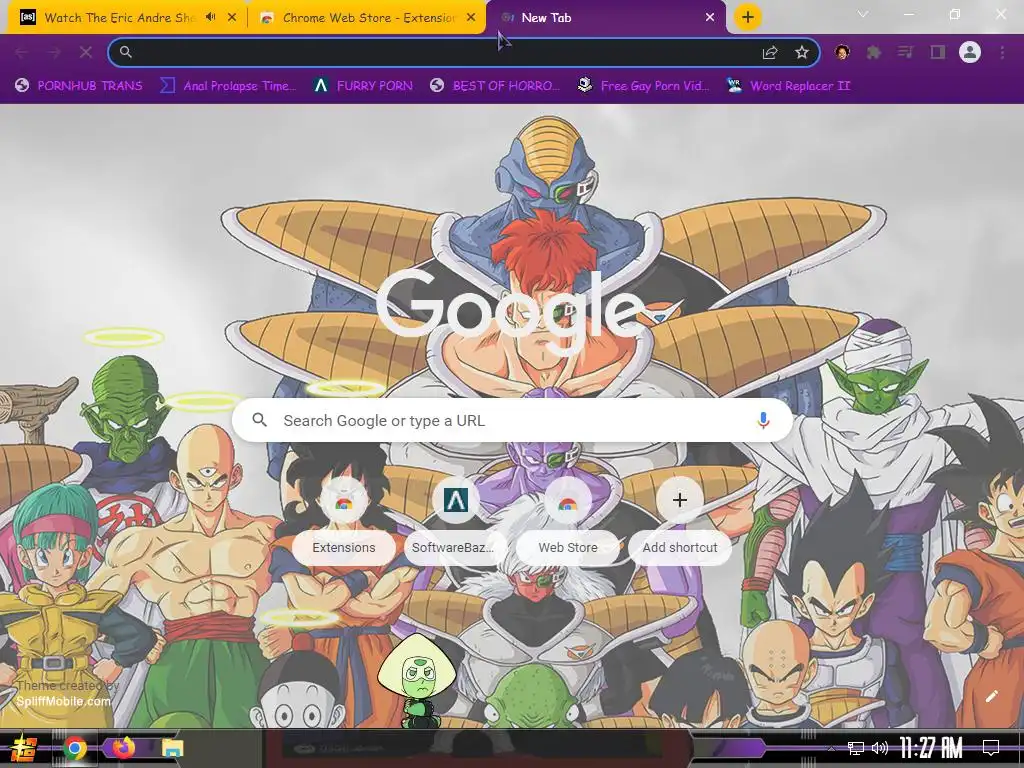
Task: Open the media control icon
Action: 905,52
